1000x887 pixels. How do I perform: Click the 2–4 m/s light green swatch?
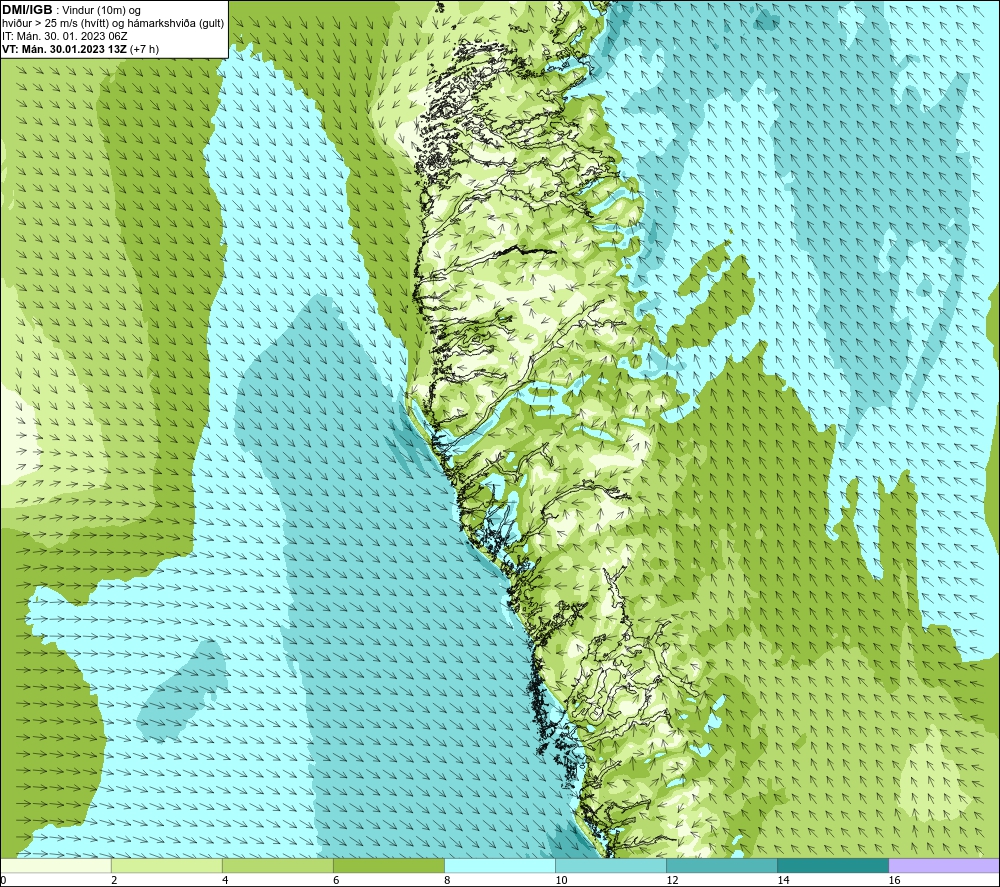pos(166,865)
